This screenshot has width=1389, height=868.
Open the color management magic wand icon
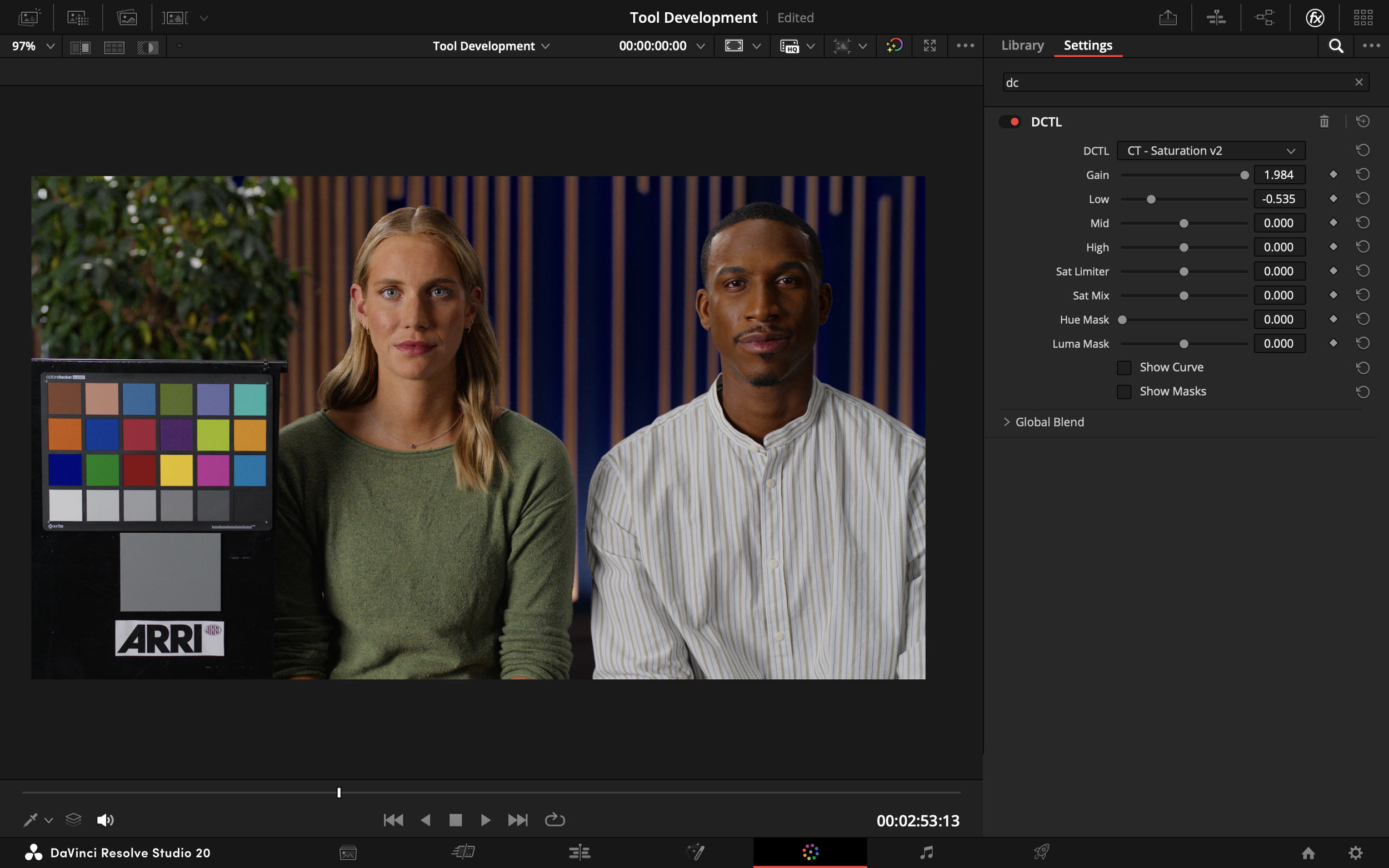(x=893, y=46)
